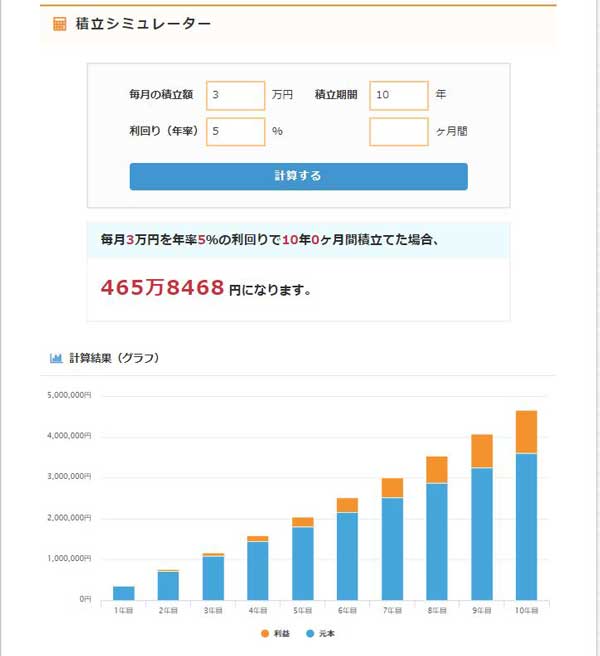Click the 利回り(年率) input field
The height and width of the screenshot is (656, 600).
click(x=235, y=131)
